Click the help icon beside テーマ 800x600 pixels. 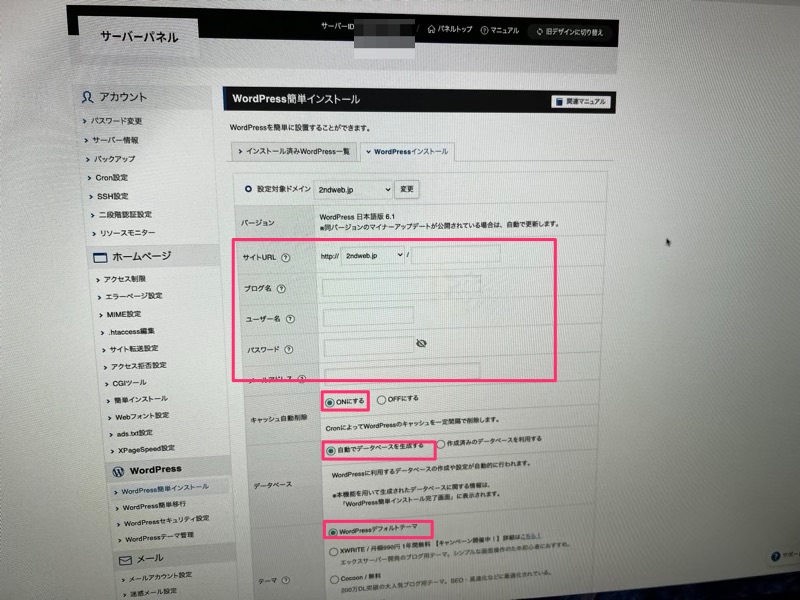click(286, 580)
